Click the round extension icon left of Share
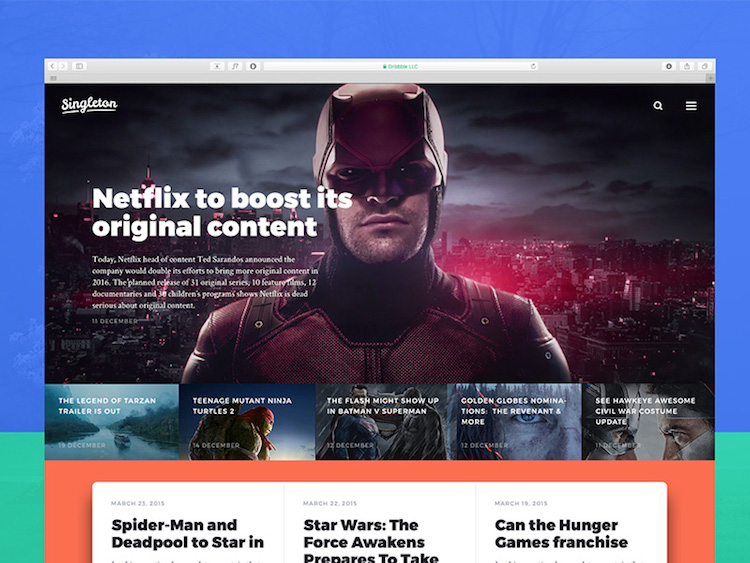The height and width of the screenshot is (563, 750). click(x=669, y=66)
